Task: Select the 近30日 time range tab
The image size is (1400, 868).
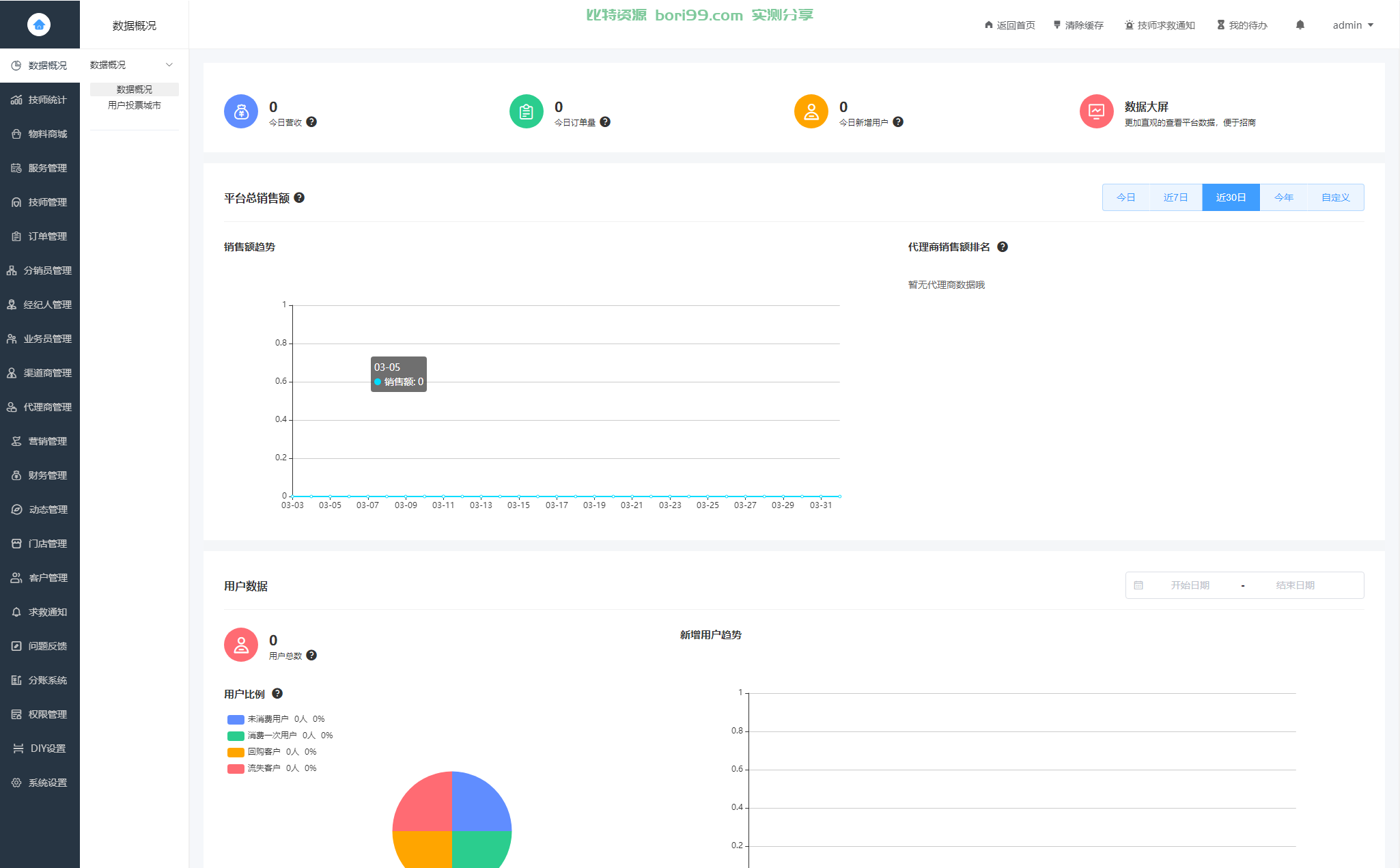Action: point(1231,197)
